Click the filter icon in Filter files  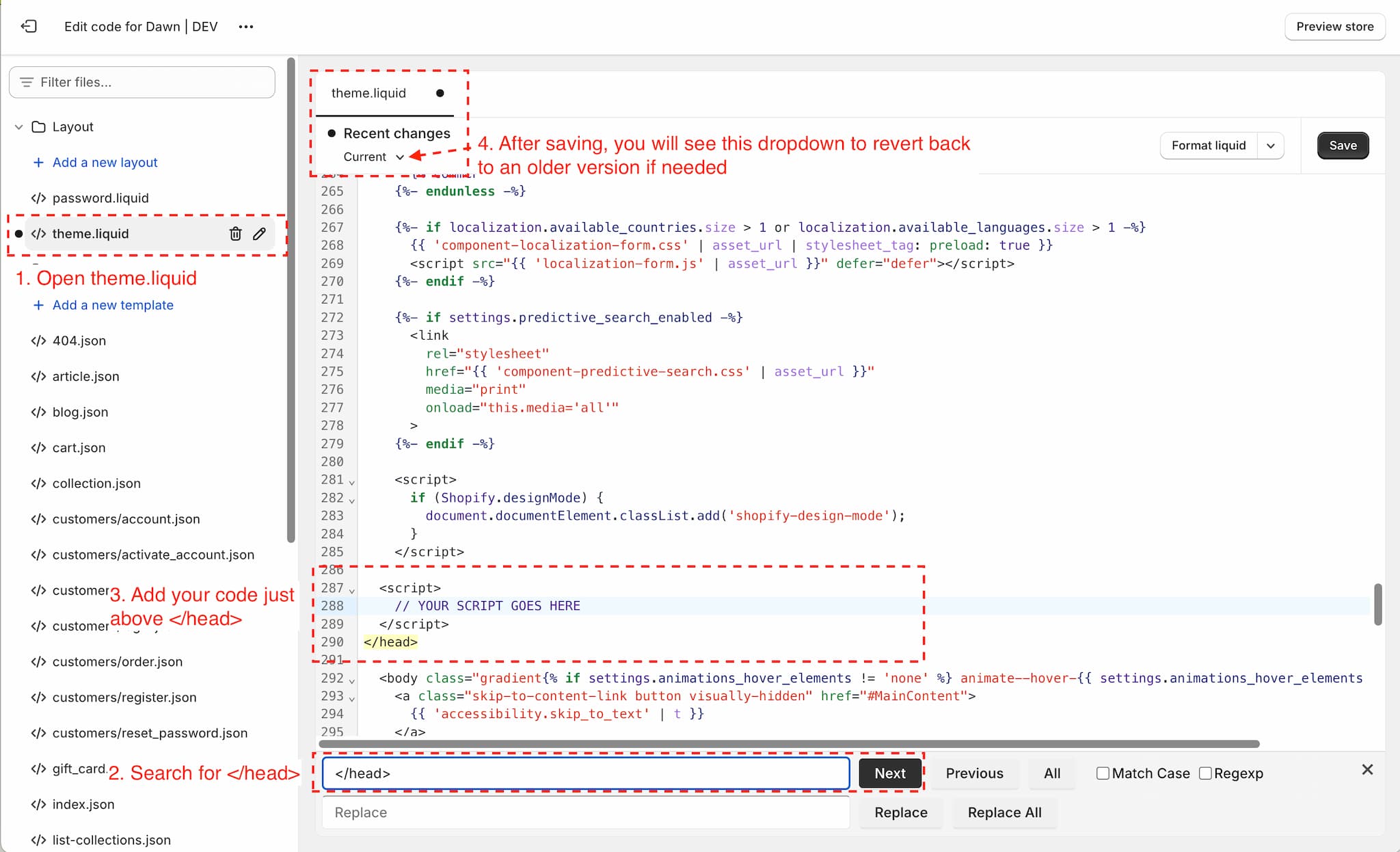coord(27,82)
